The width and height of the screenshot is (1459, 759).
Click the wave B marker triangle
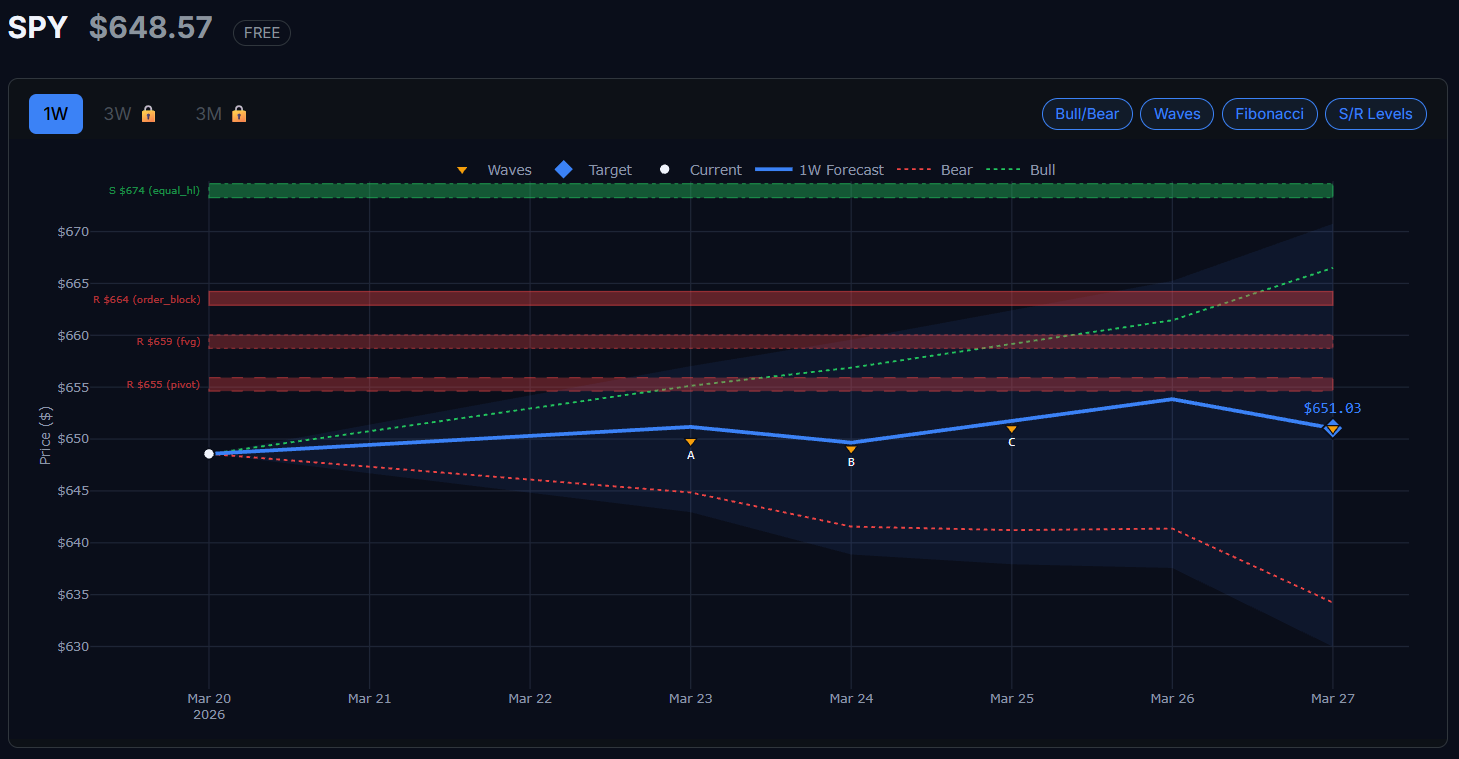[851, 450]
